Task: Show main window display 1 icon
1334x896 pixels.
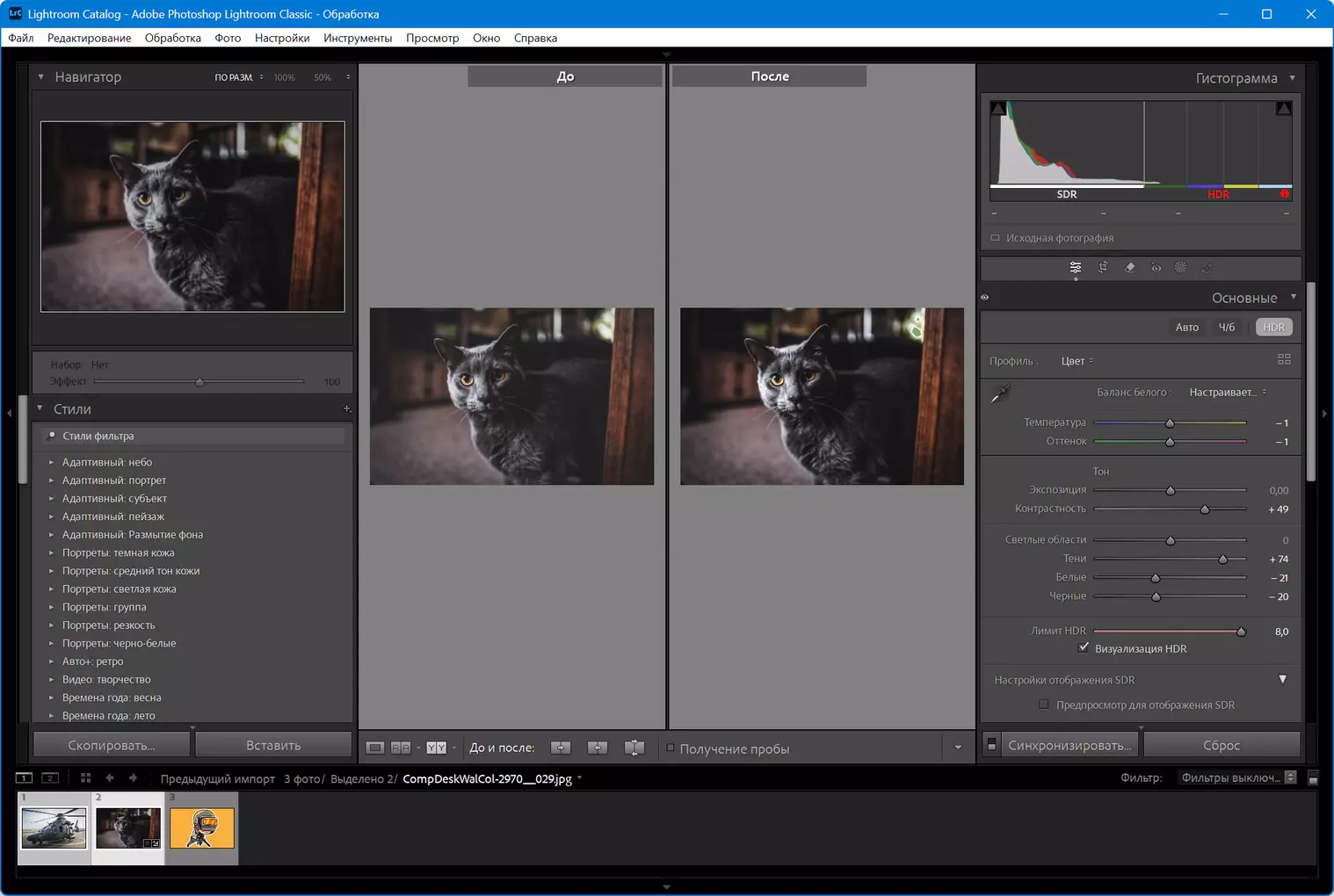Action: [x=25, y=777]
